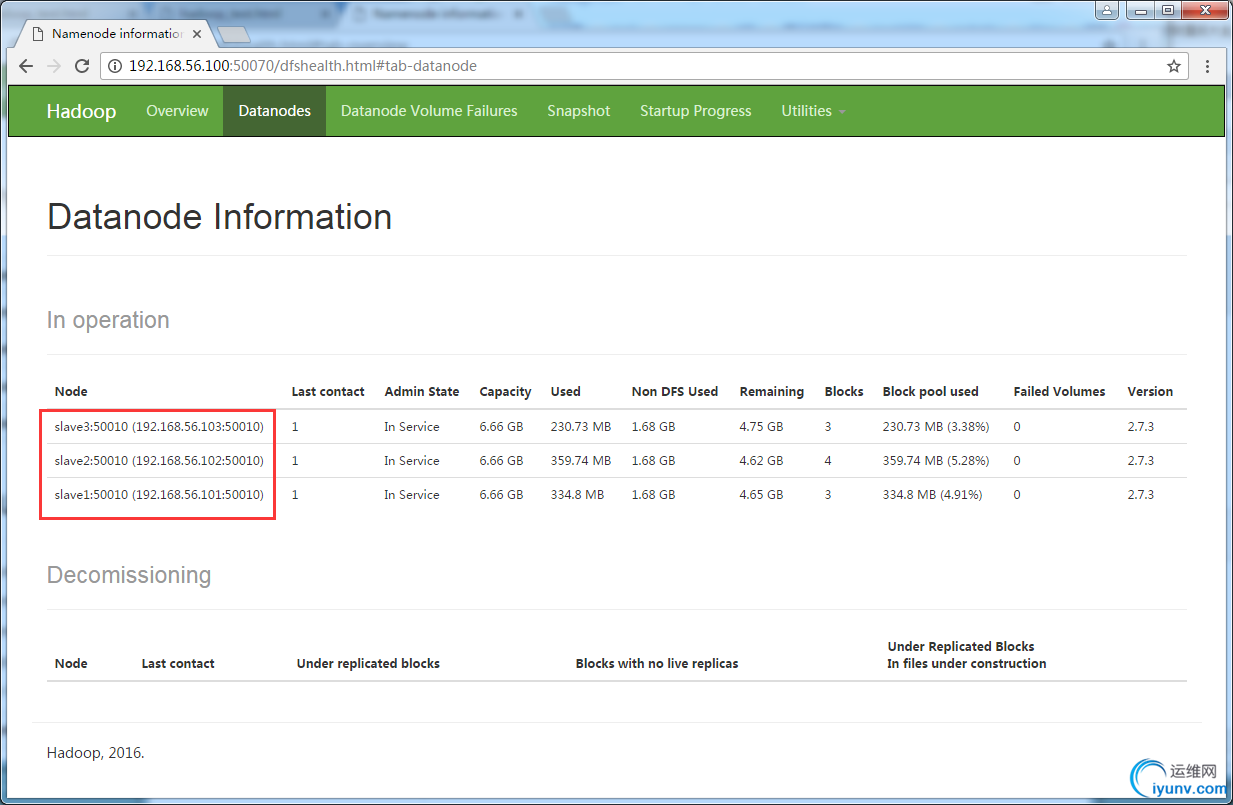Go forward with the browser forward arrow
The image size is (1233, 805).
coord(54,66)
